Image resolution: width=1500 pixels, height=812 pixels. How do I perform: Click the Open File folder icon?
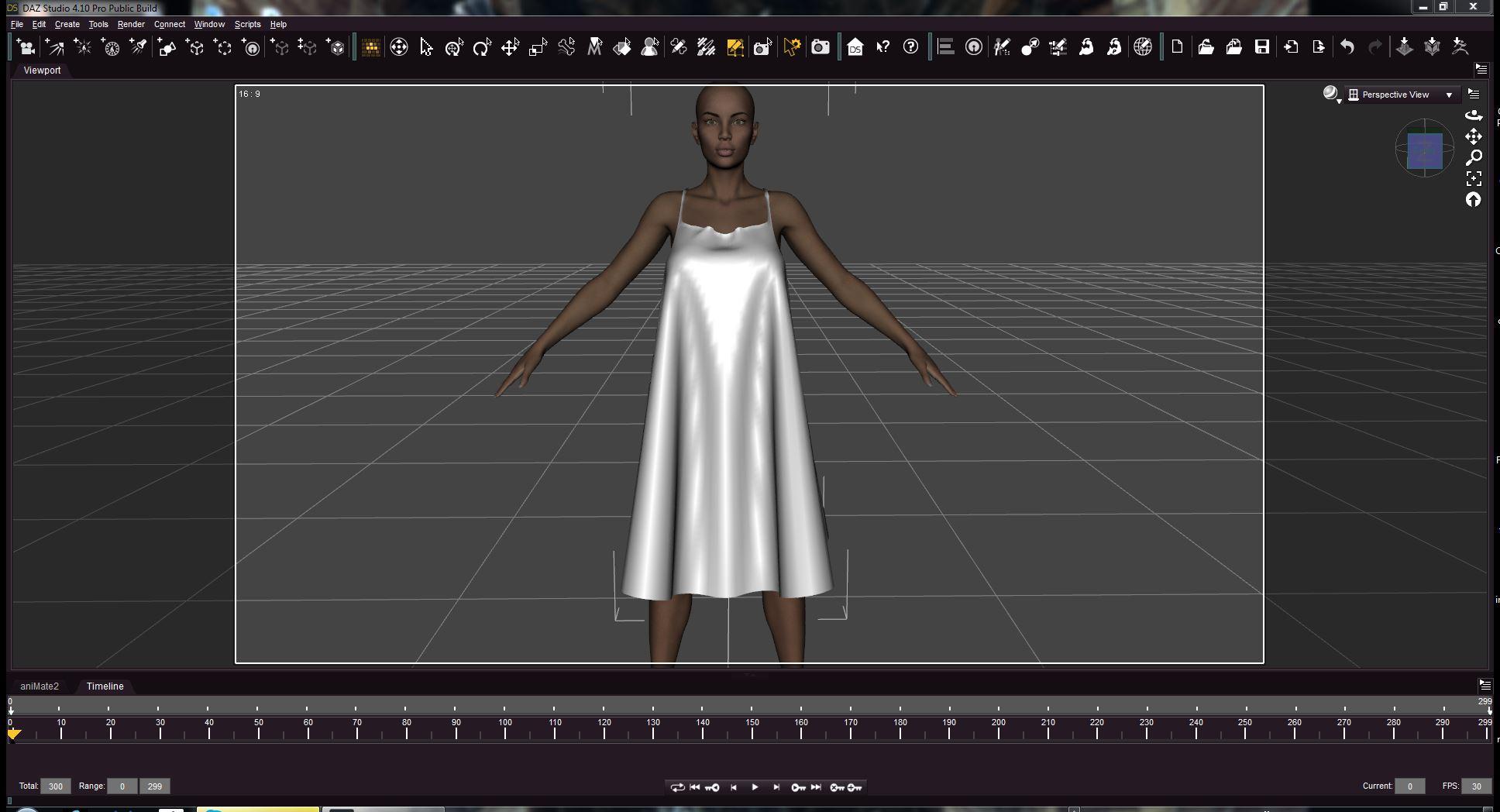pyautogui.click(x=1206, y=47)
